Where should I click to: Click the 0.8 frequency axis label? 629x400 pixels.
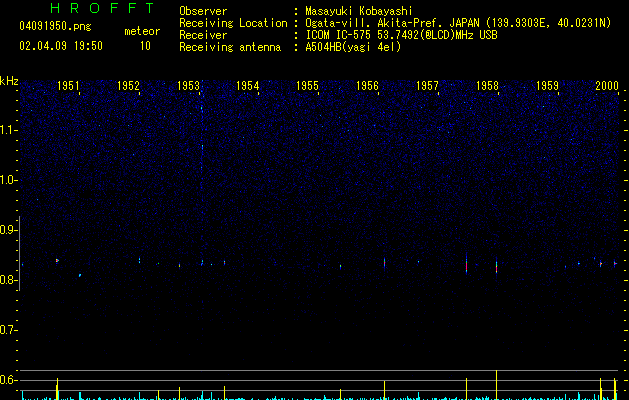pyautogui.click(x=8, y=280)
